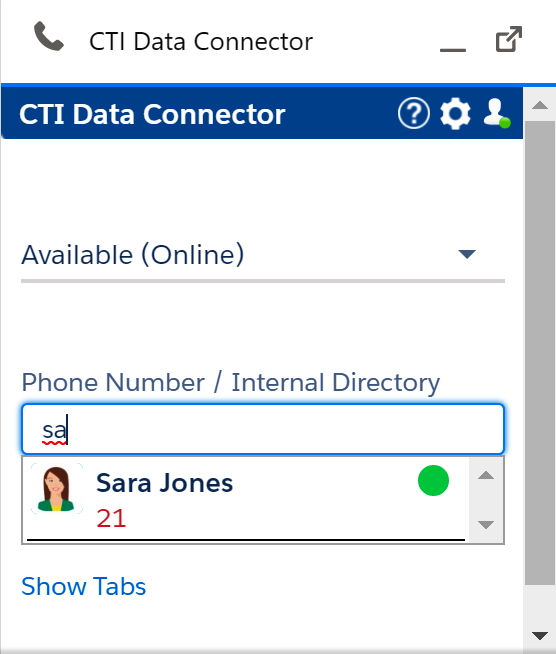The image size is (556, 654).
Task: Click panel scrollbar down arrow
Action: pos(540,636)
